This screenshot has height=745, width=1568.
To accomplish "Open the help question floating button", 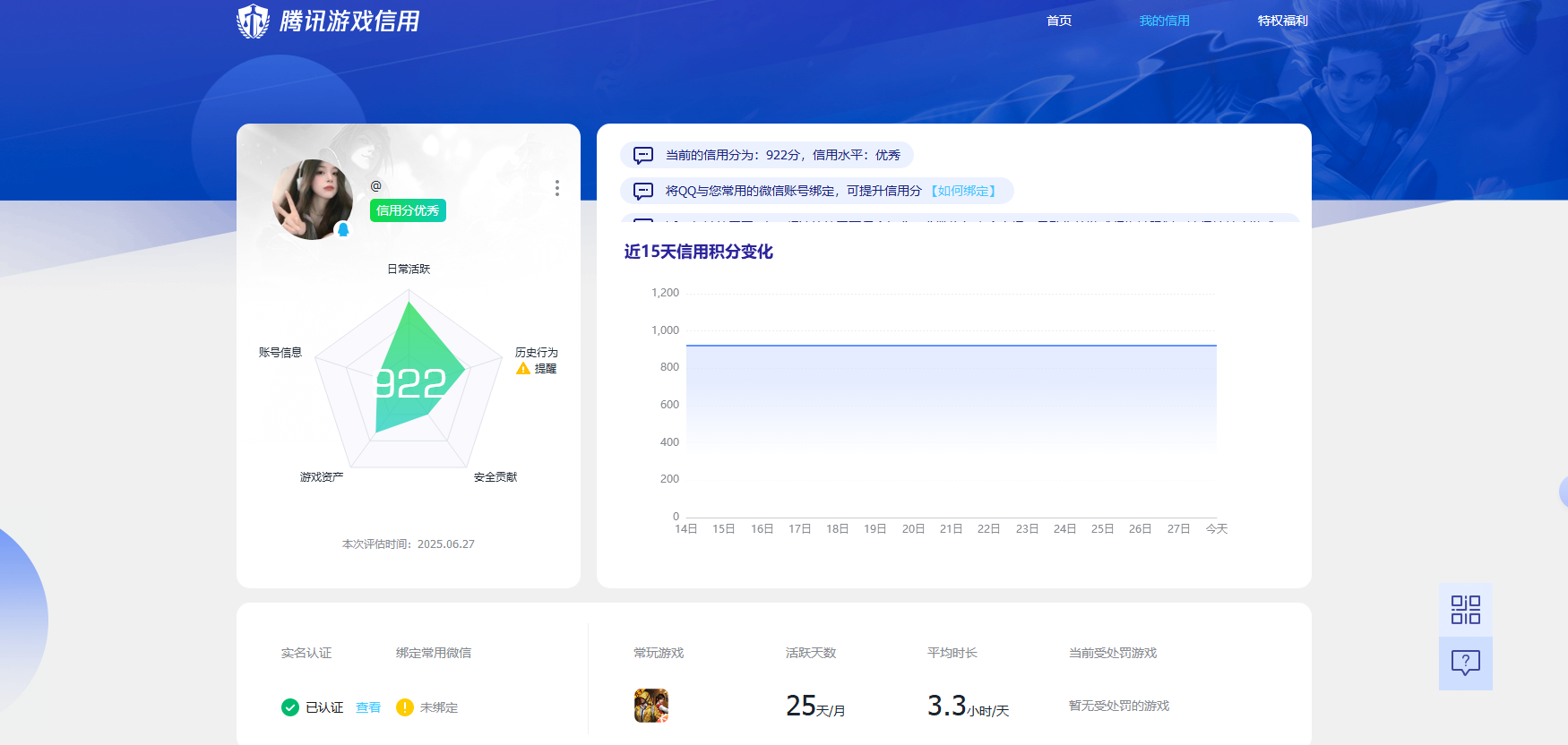I will (1466, 664).
